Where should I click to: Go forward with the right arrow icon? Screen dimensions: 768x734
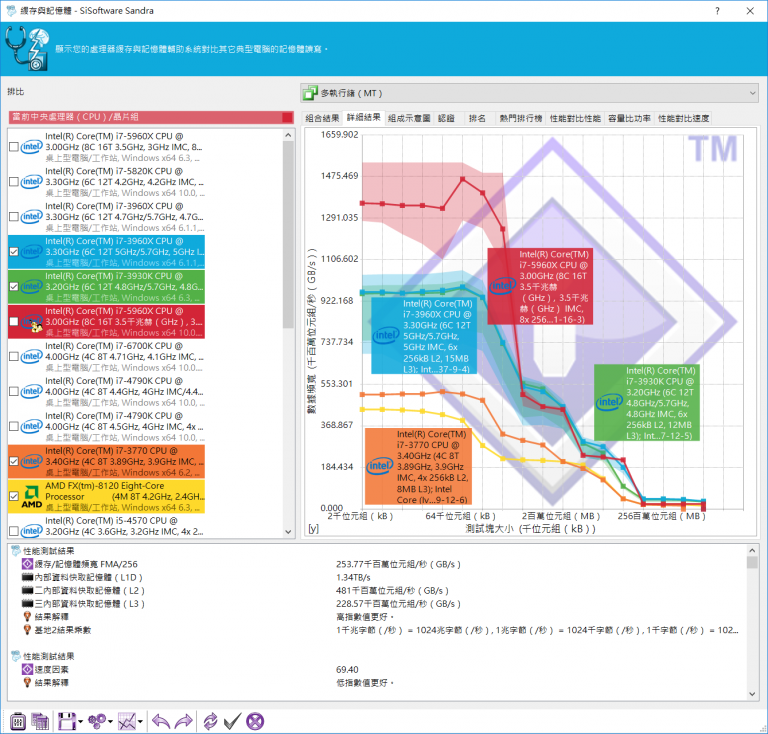coord(184,721)
